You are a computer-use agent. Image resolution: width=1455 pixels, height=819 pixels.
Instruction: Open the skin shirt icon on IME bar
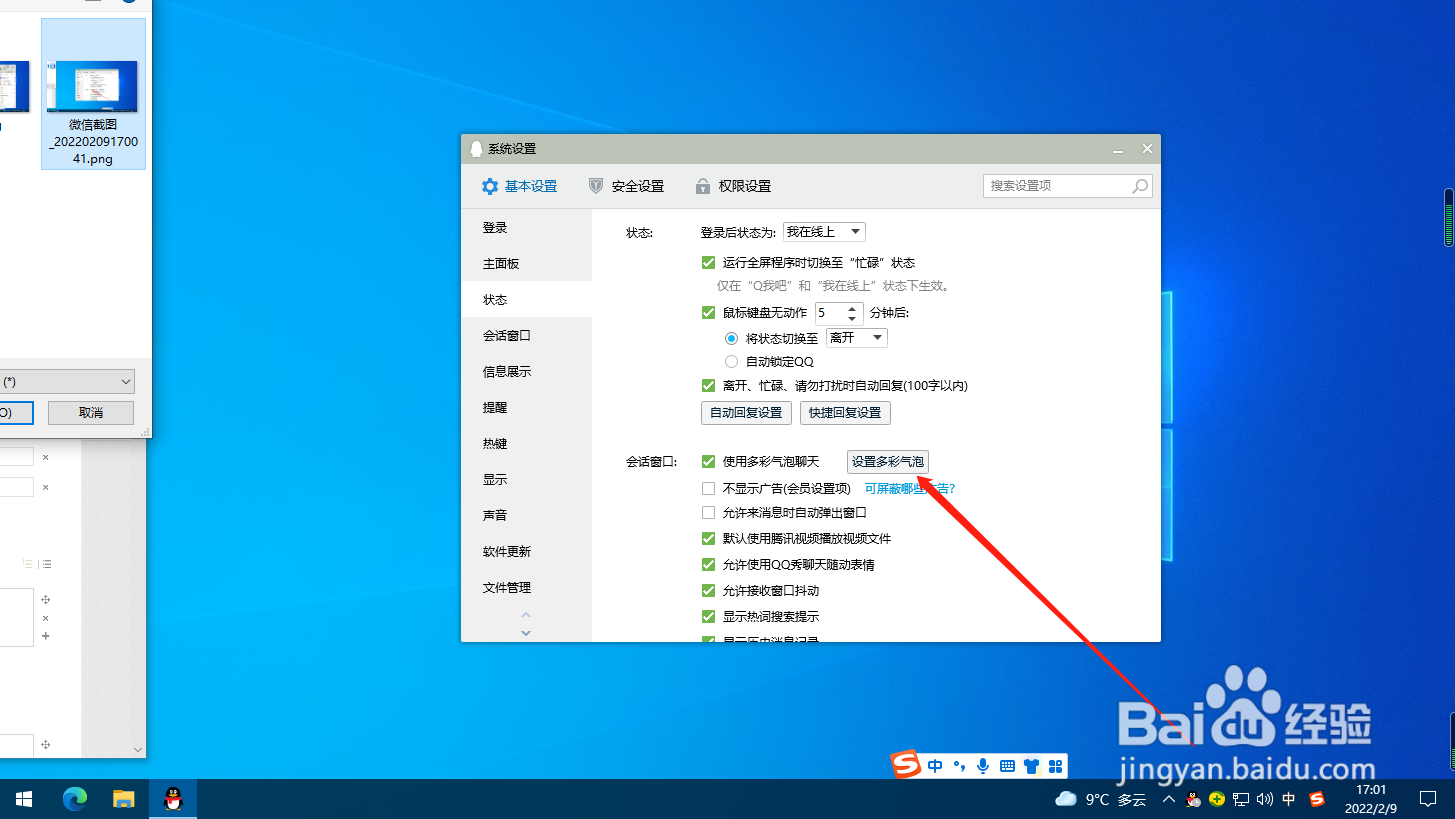tap(1031, 767)
